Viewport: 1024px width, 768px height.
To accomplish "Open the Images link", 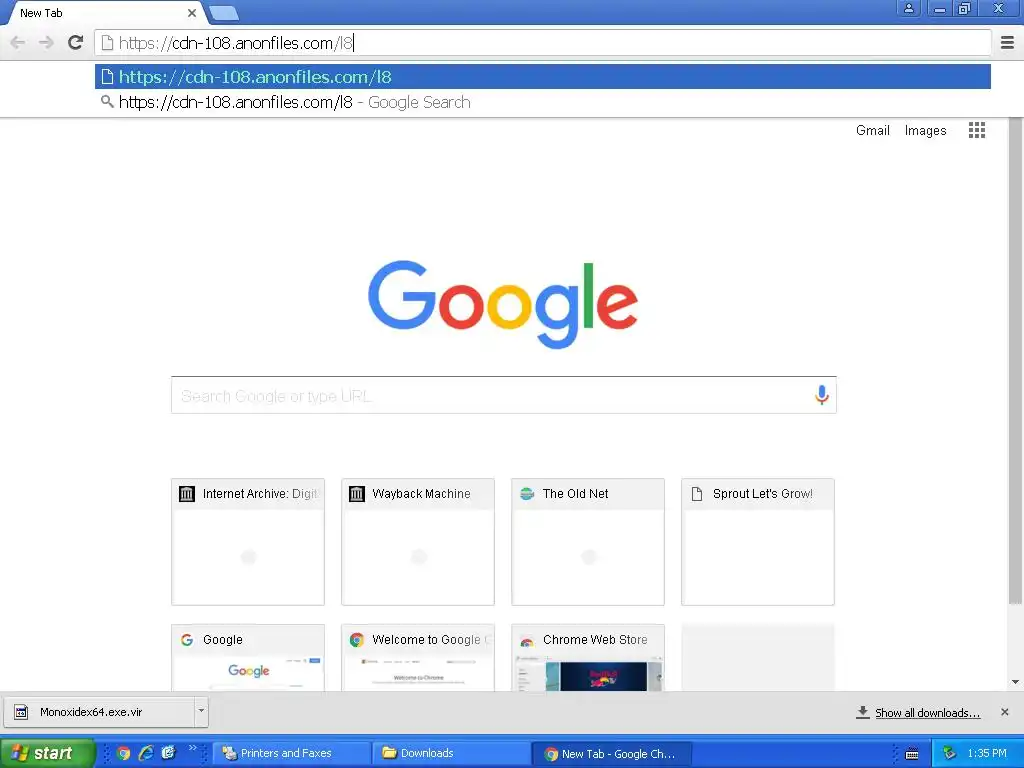I will pos(925,130).
